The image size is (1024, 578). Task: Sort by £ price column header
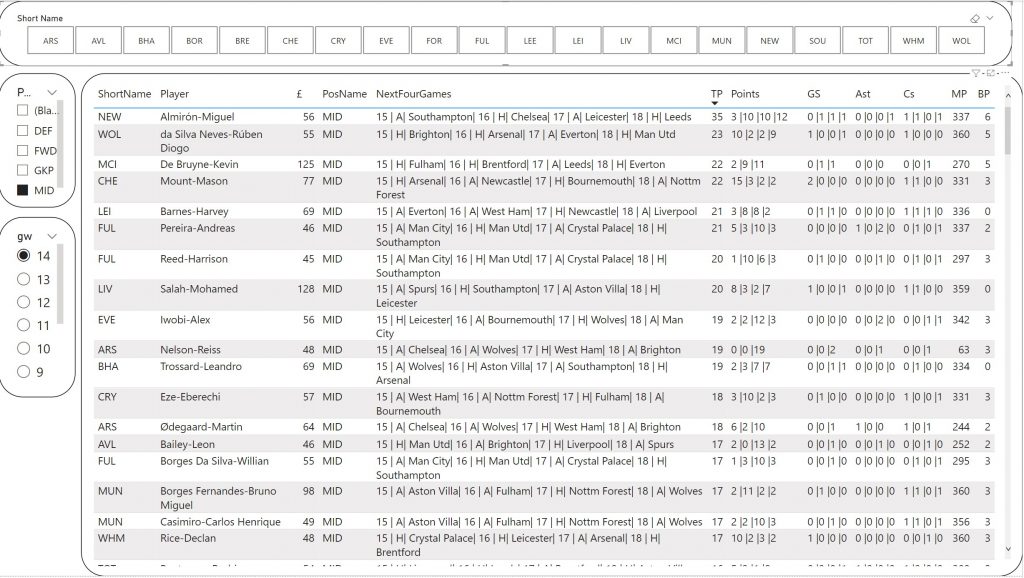coord(299,94)
